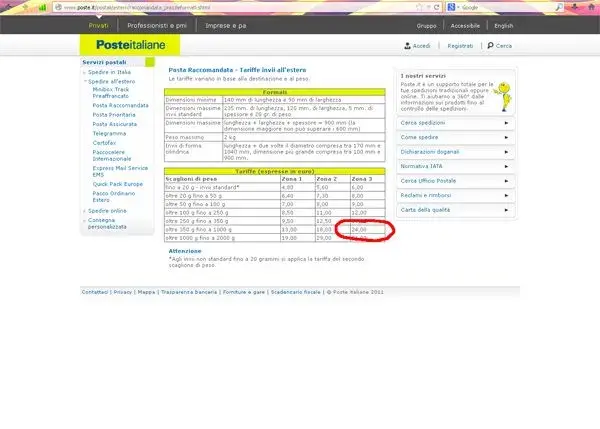This screenshot has height=429, width=600.
Task: Open Posta Assicurata in sidebar
Action: tap(114, 124)
